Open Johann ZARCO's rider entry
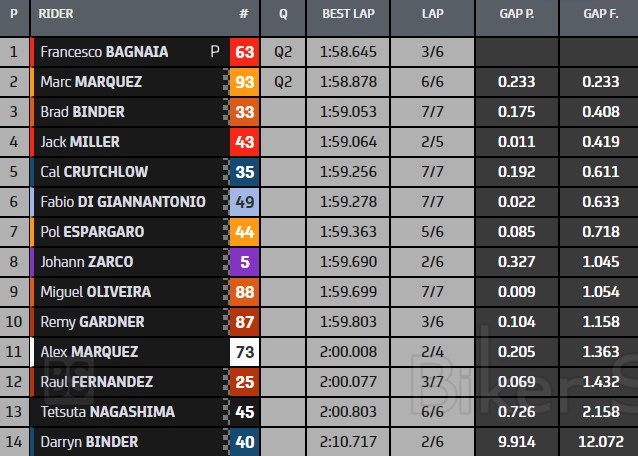Viewport: 638px width, 456px height. 86,262
